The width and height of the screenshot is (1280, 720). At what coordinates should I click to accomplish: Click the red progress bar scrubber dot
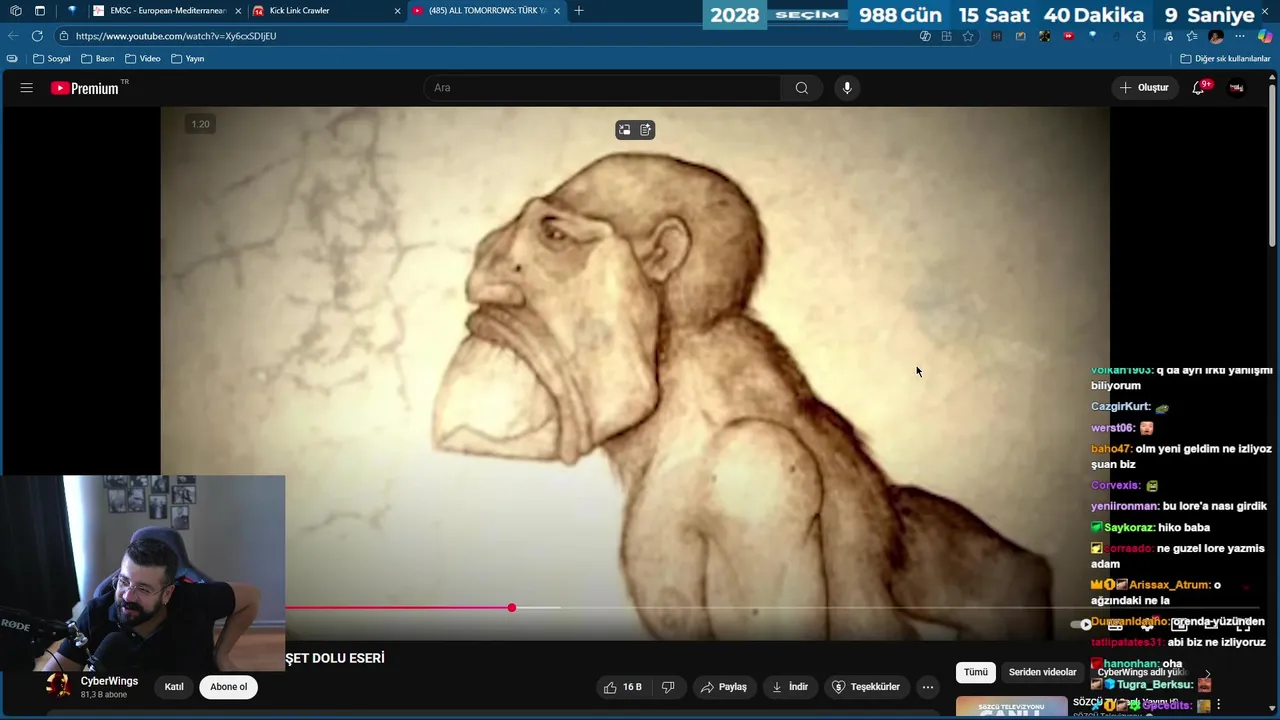coord(512,608)
